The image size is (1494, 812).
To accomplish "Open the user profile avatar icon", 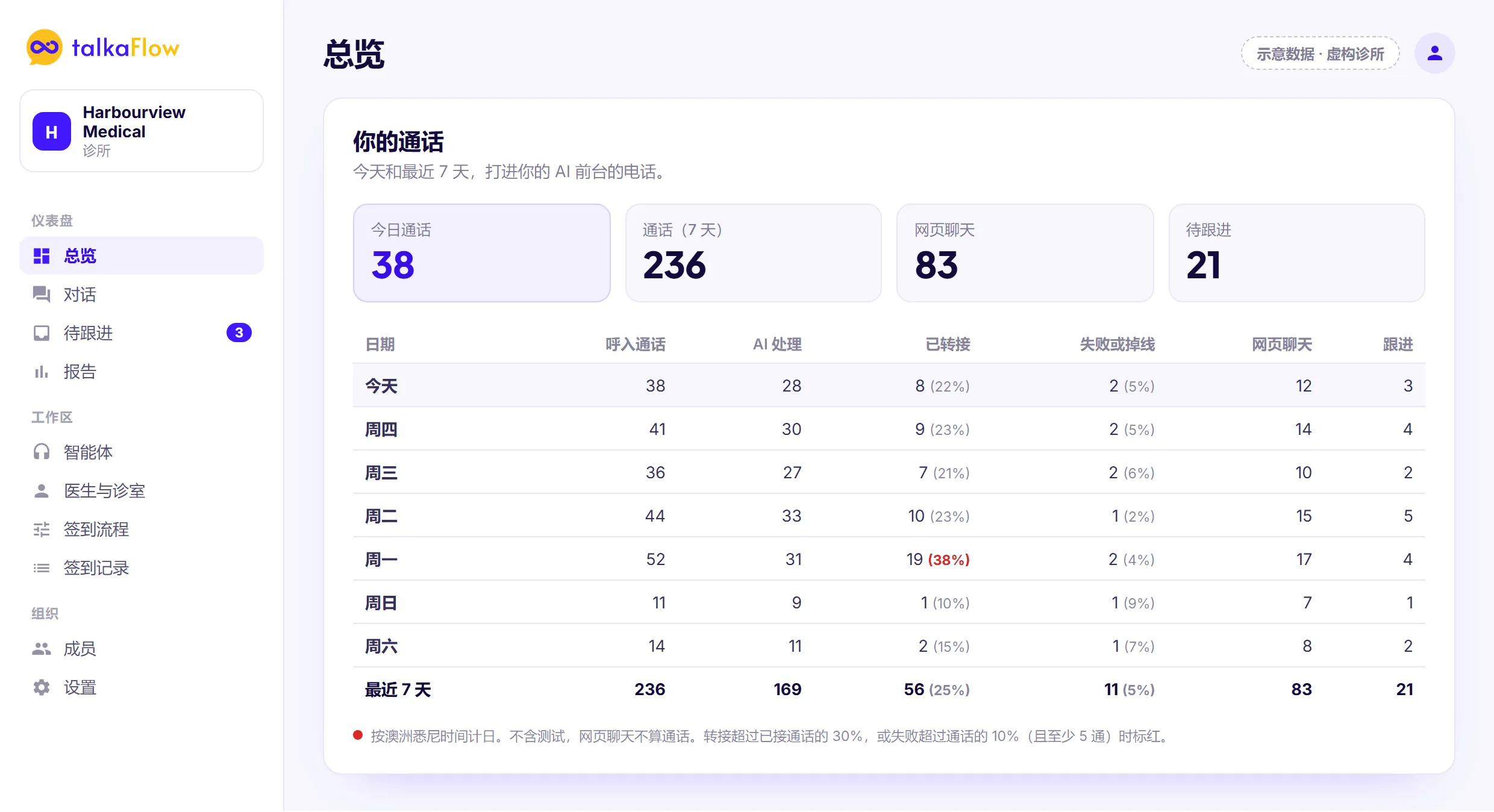I will 1435,53.
